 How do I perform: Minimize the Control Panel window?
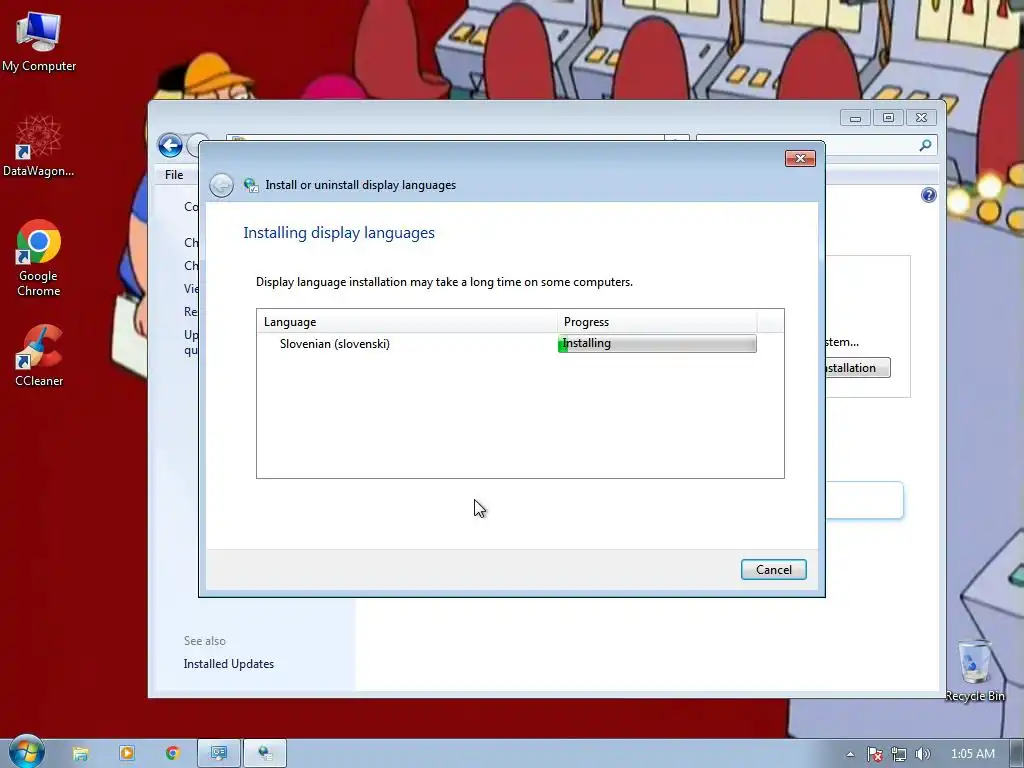point(856,118)
